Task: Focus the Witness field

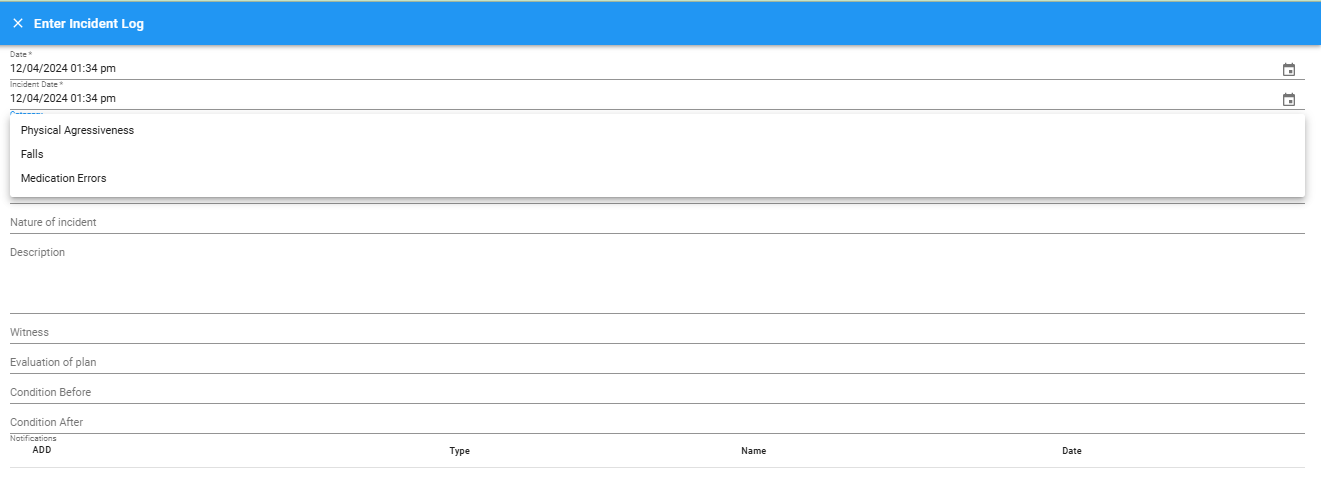Action: 657,332
